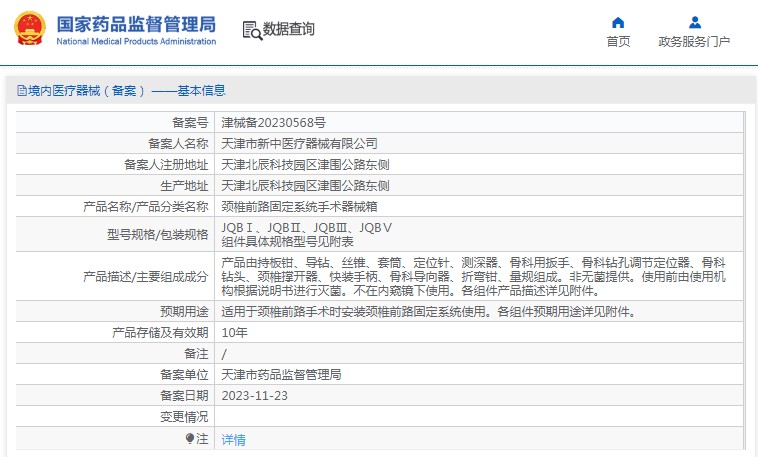Click the 首页 home icon
Image resolution: width=758 pixels, height=457 pixels.
tap(618, 22)
